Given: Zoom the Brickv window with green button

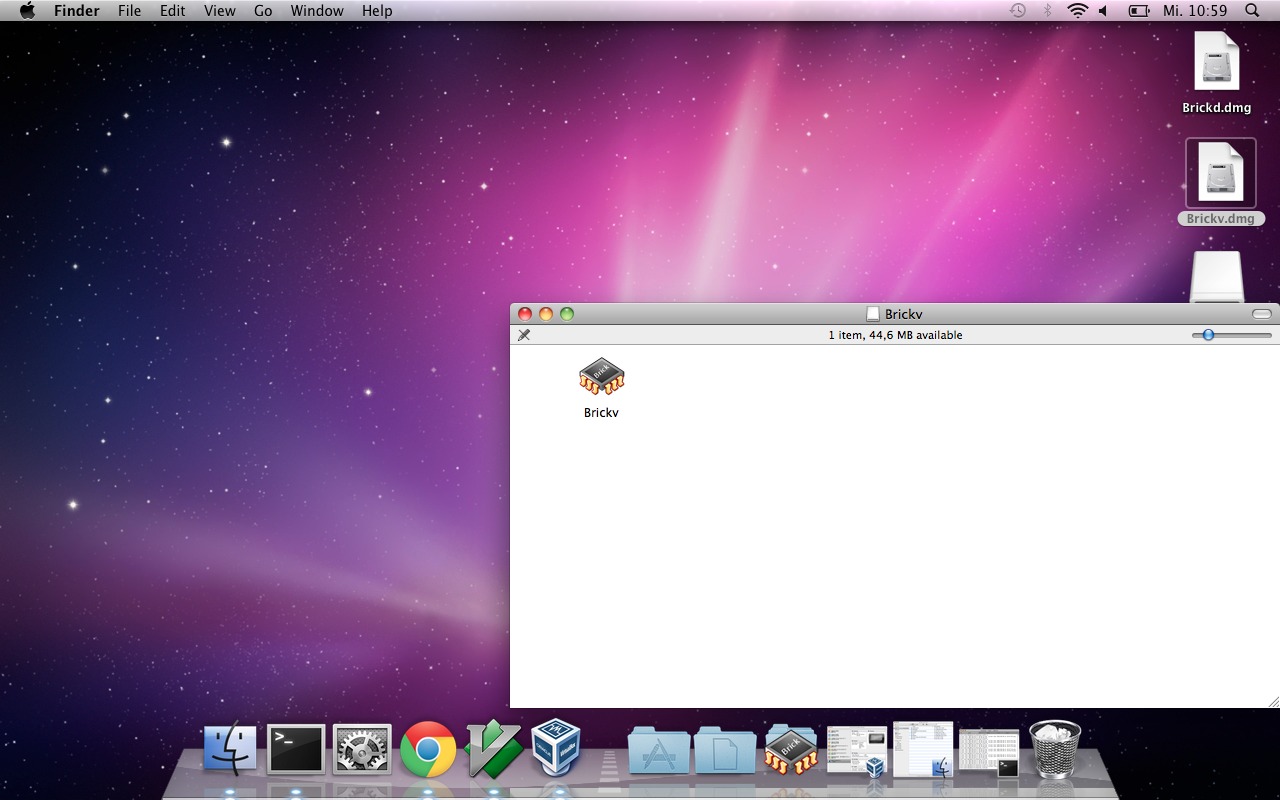Looking at the screenshot, I should pyautogui.click(x=567, y=314).
